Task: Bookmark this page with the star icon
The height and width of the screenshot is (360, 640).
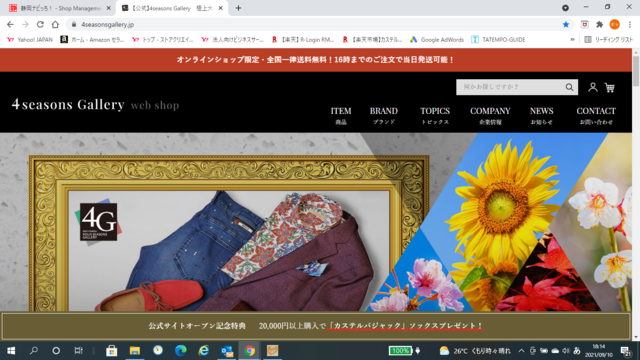Action: click(566, 24)
